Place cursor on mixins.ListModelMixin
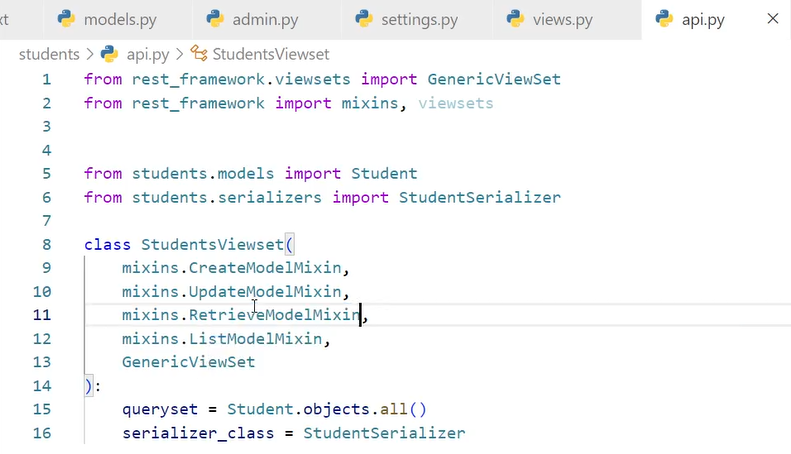Viewport: 791px width, 454px height. click(222, 339)
